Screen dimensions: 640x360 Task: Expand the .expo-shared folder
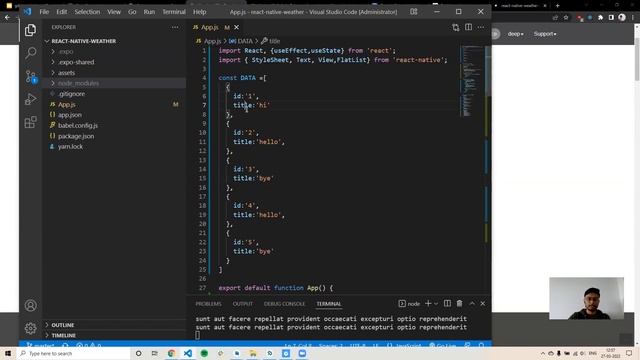pyautogui.click(x=114, y=62)
